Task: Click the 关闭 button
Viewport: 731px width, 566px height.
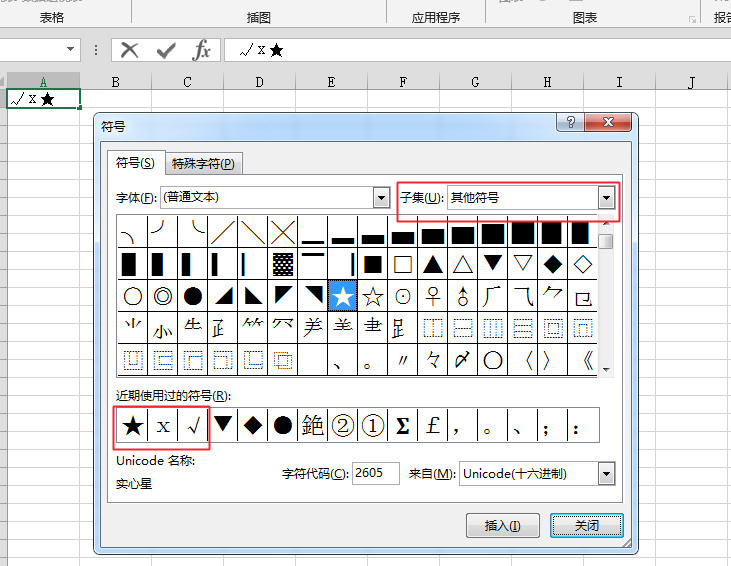Action: 586,525
